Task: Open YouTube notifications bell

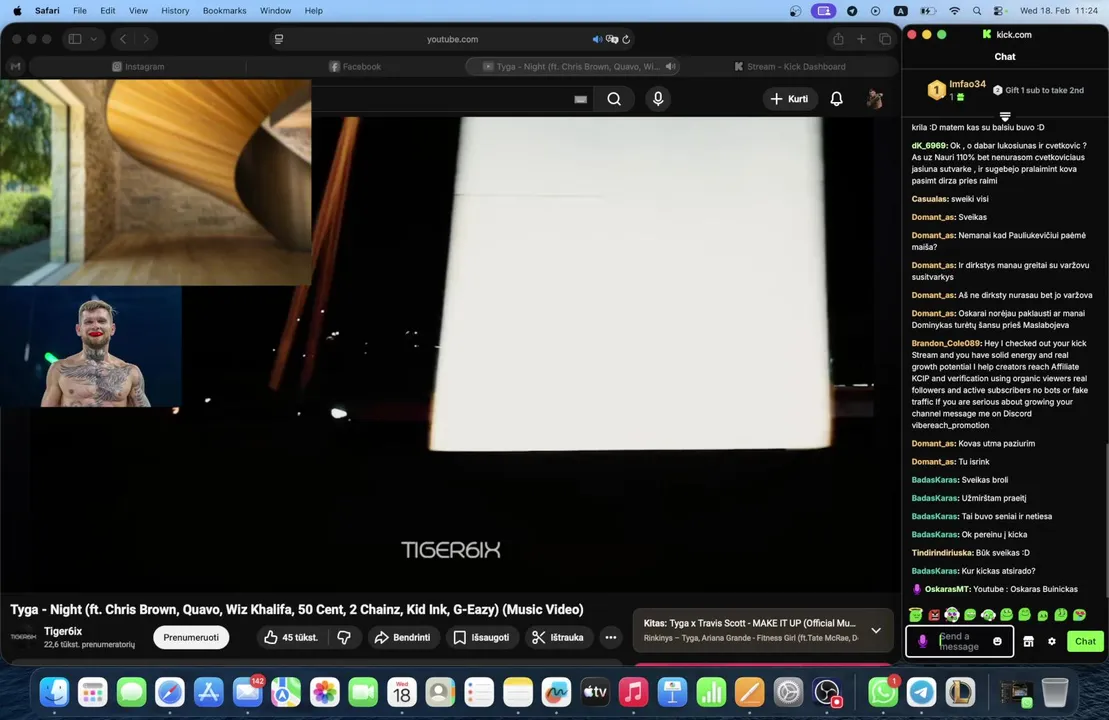Action: (836, 99)
